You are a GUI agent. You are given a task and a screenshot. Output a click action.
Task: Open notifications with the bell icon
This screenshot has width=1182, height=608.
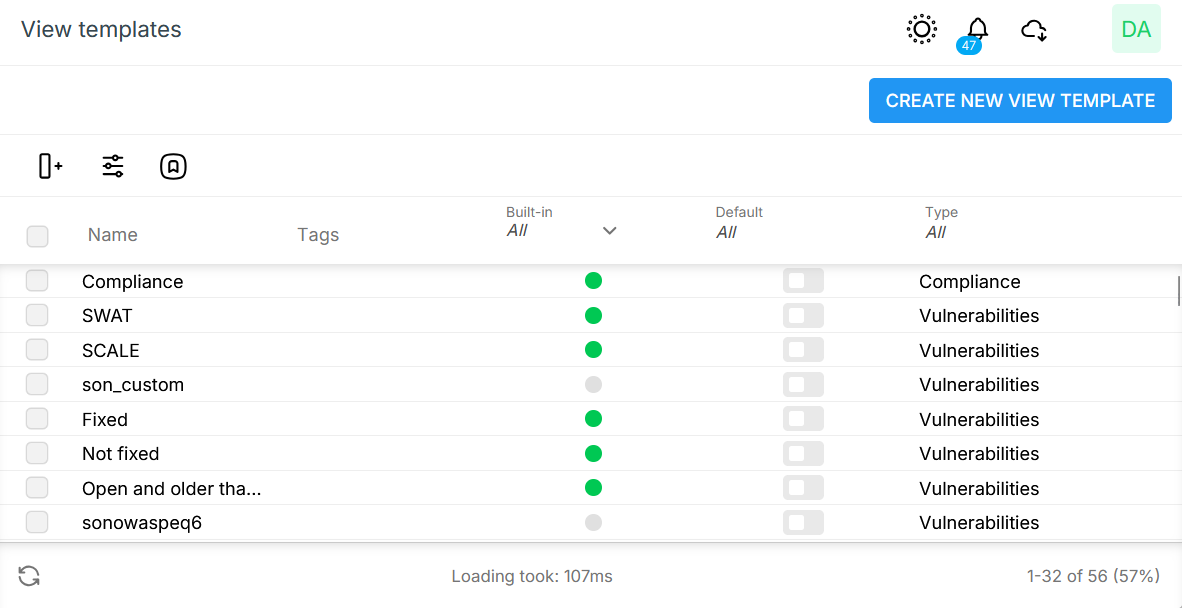coord(977,29)
